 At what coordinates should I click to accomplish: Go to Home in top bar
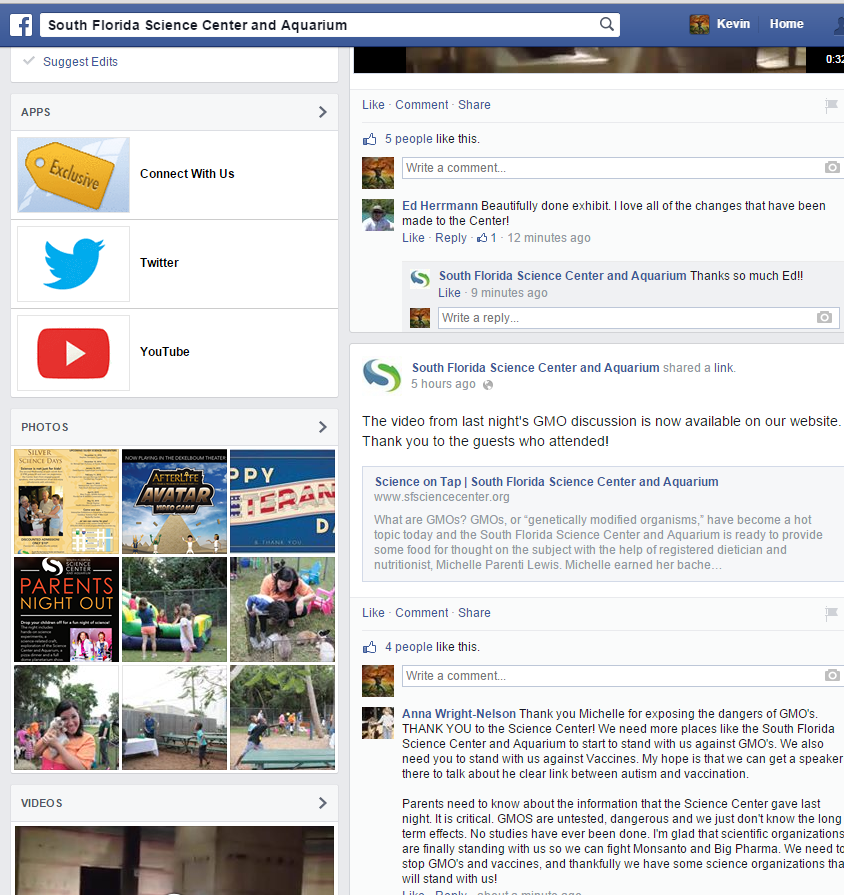pyautogui.click(x=786, y=24)
